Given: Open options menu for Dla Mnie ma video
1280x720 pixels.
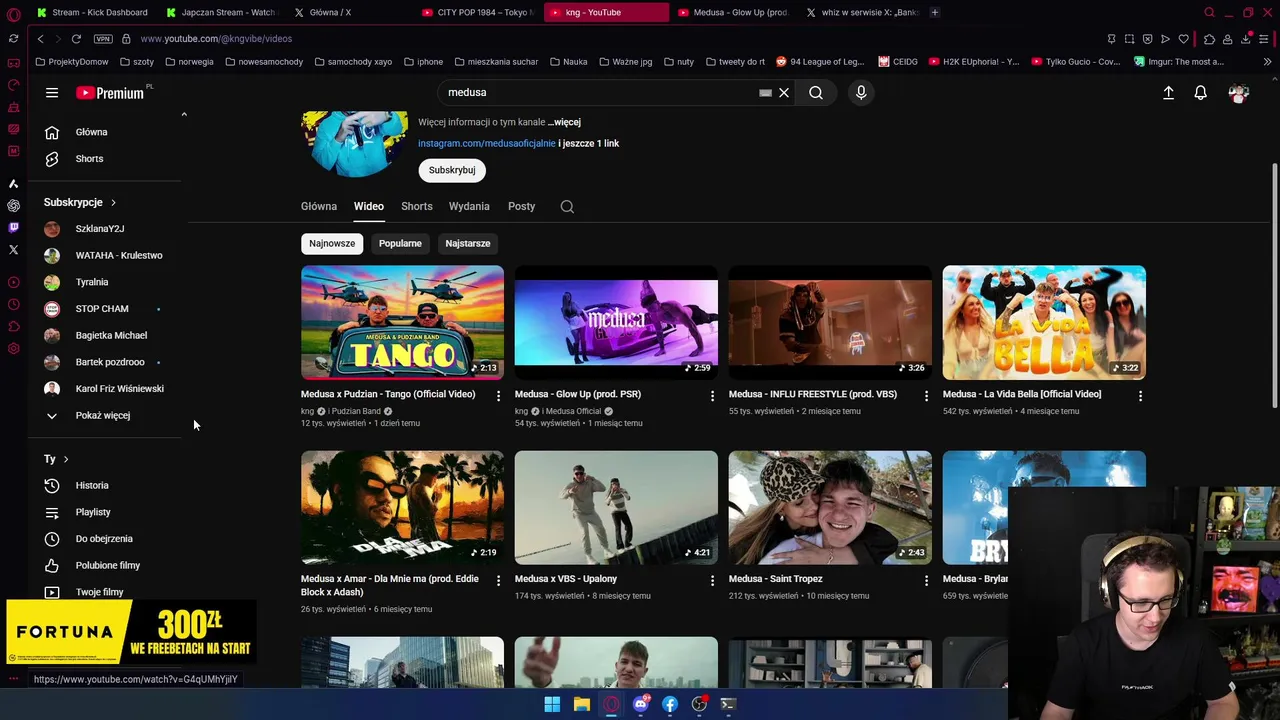Looking at the screenshot, I should point(498,581).
